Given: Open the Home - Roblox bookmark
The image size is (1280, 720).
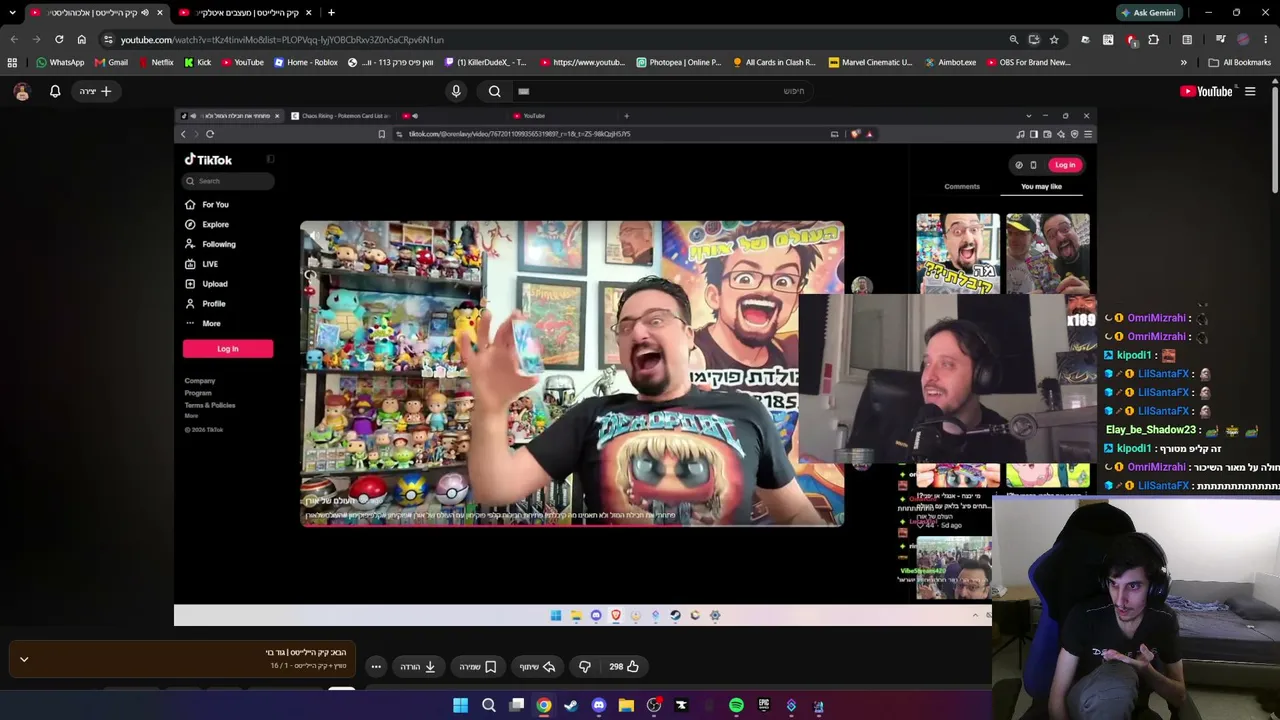Looking at the screenshot, I should [304, 62].
